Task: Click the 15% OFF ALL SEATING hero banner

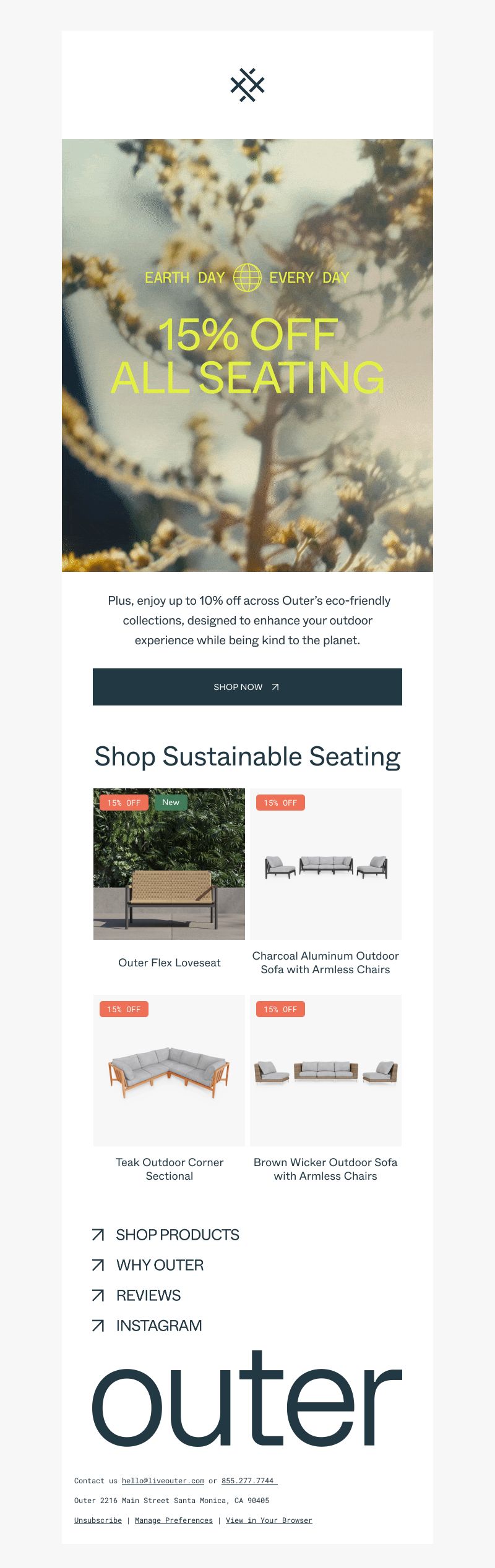Action: [247, 356]
